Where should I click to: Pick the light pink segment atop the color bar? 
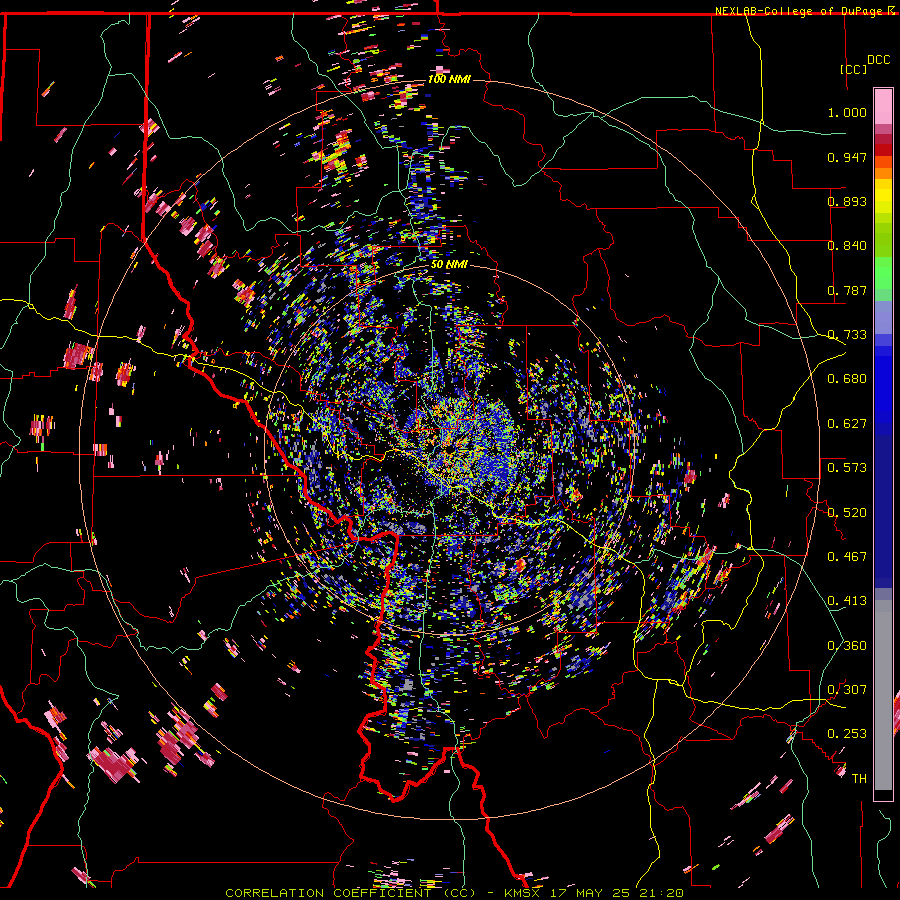[883, 107]
